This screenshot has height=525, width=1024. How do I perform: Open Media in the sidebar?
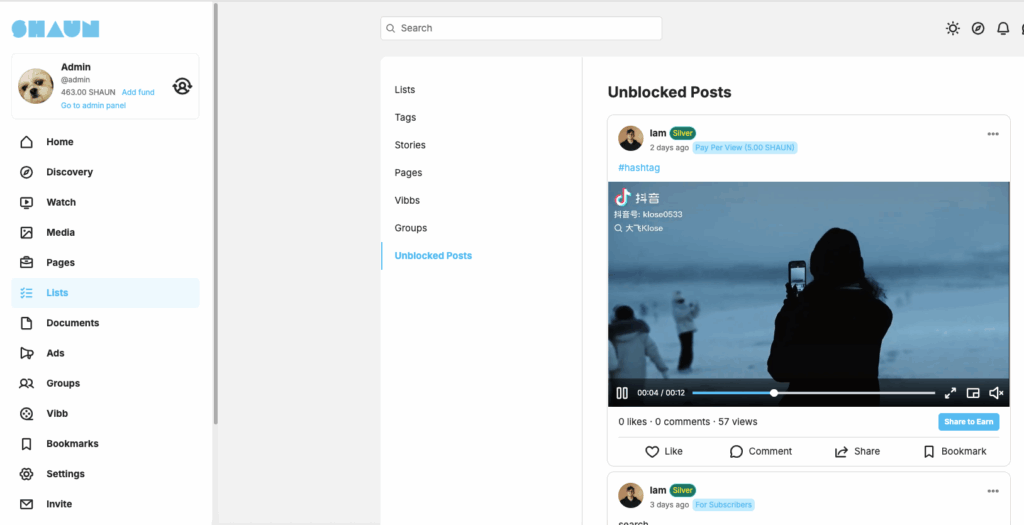[105, 232]
